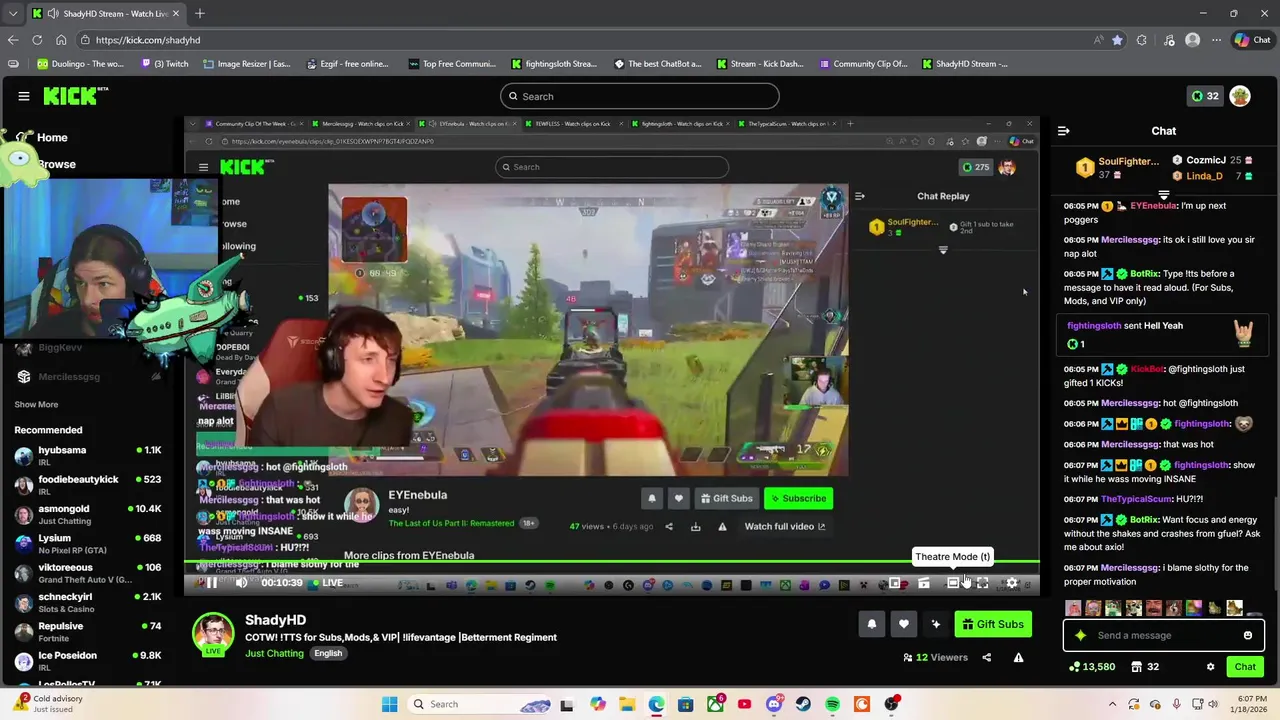The image size is (1280, 720).
Task: Click the green Gift Subs button
Action: click(993, 624)
